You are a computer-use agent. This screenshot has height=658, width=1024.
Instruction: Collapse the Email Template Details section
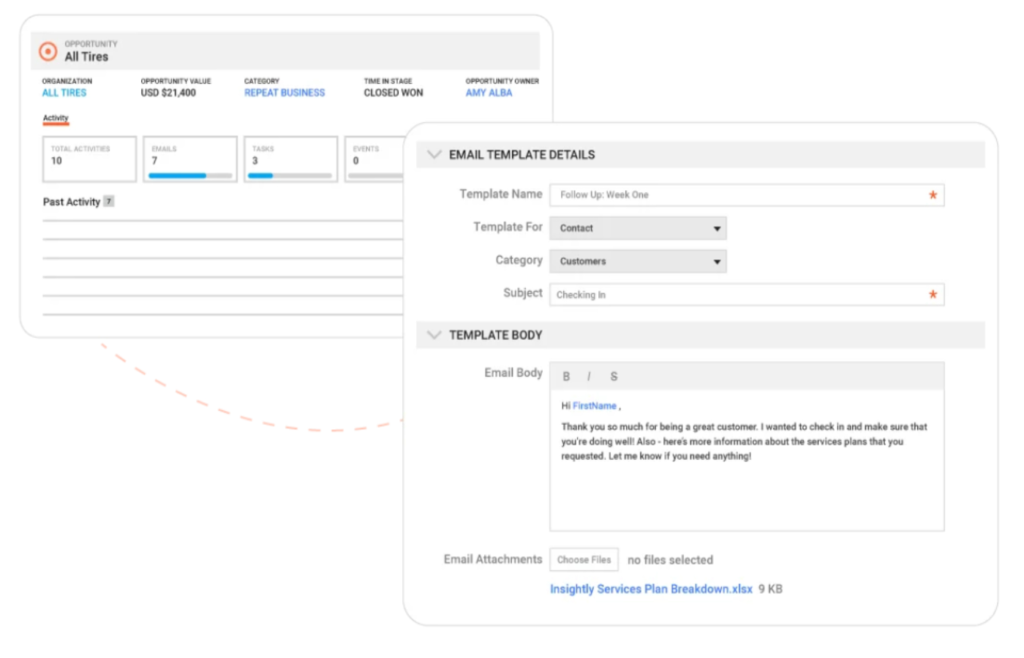(434, 154)
